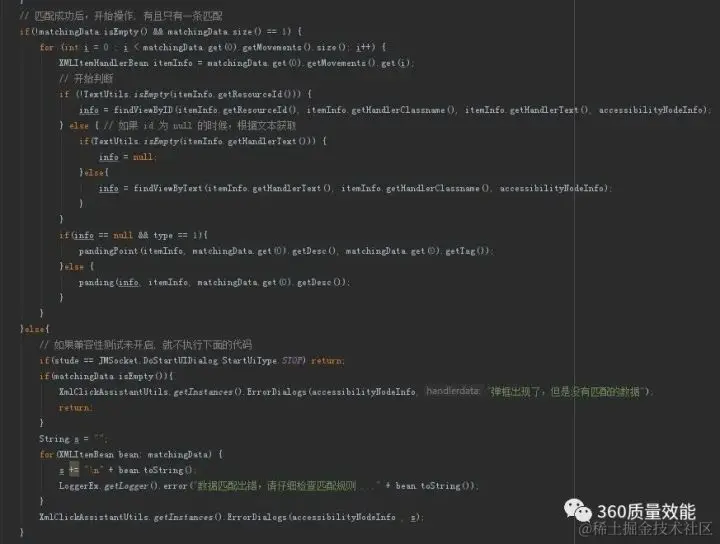Click the handlerdata inlay parameter hint
Screen dimensions: 720x544
(453, 391)
